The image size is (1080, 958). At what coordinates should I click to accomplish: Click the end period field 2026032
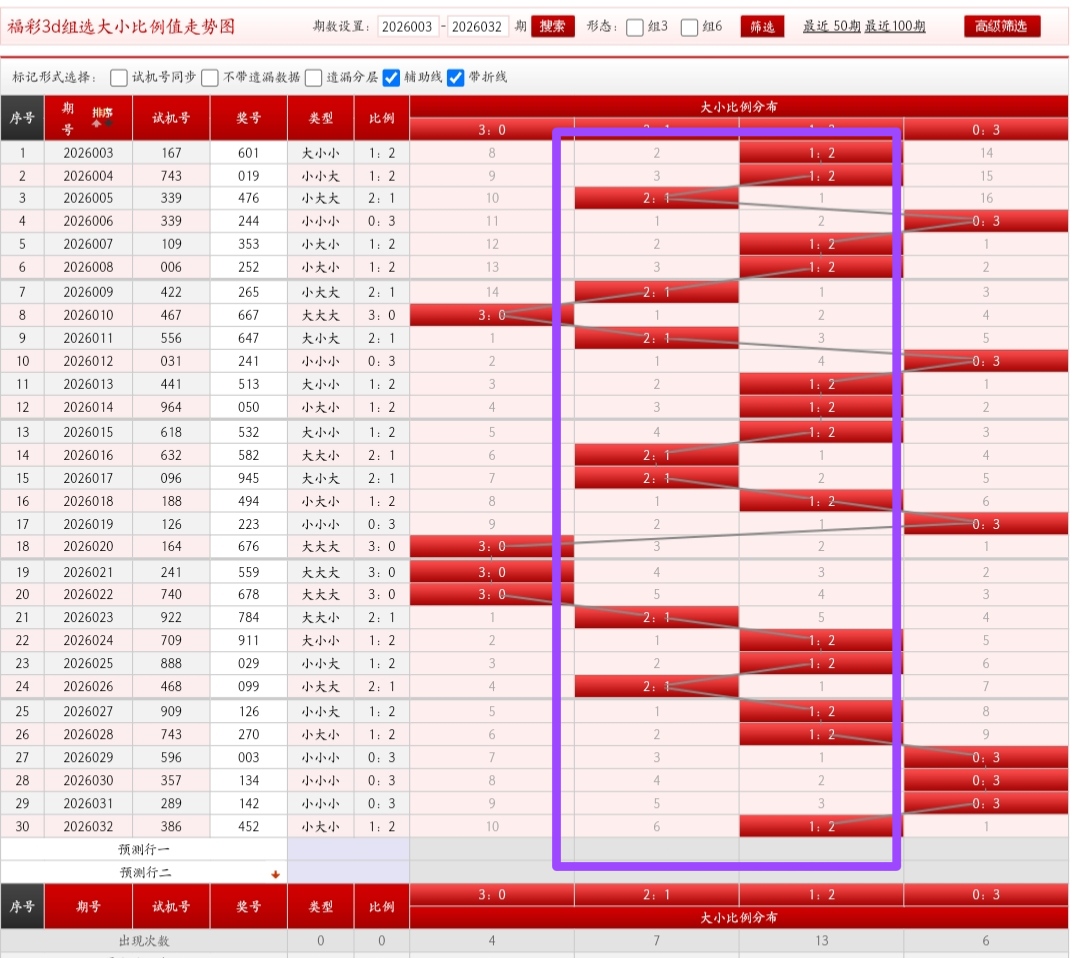pos(477,27)
